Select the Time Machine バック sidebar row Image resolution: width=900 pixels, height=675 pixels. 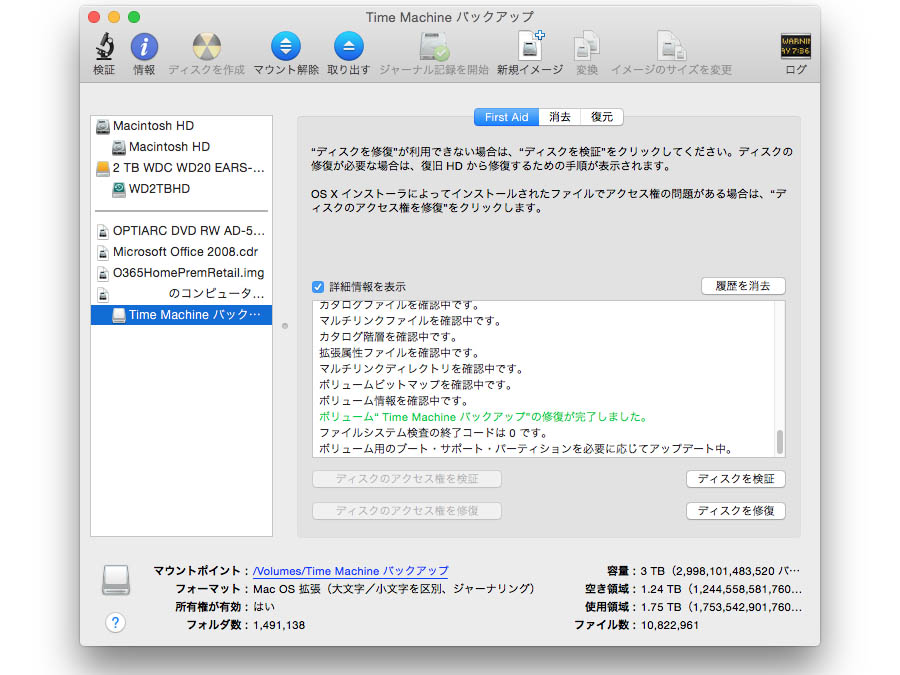[x=181, y=315]
